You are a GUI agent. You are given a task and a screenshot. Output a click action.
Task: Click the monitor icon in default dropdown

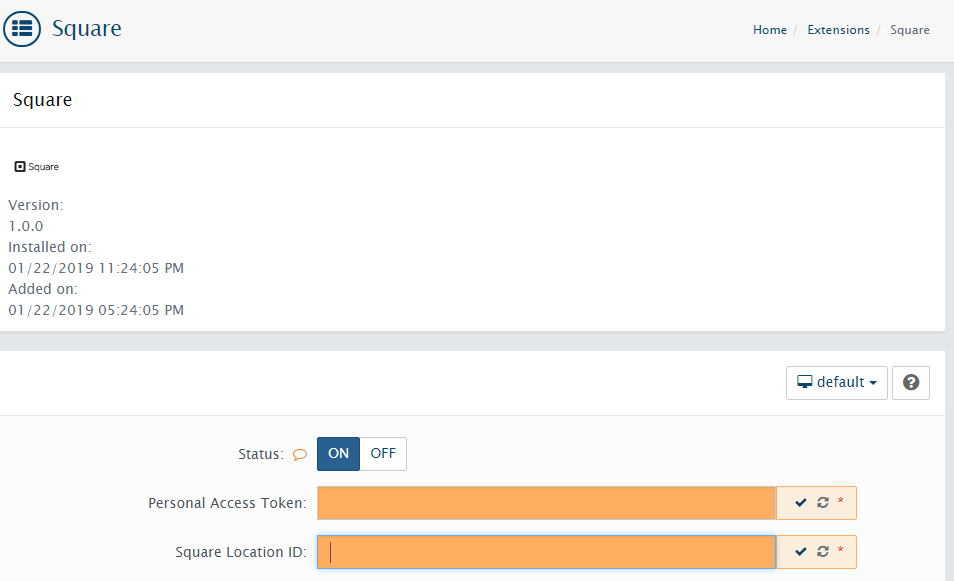pos(804,382)
